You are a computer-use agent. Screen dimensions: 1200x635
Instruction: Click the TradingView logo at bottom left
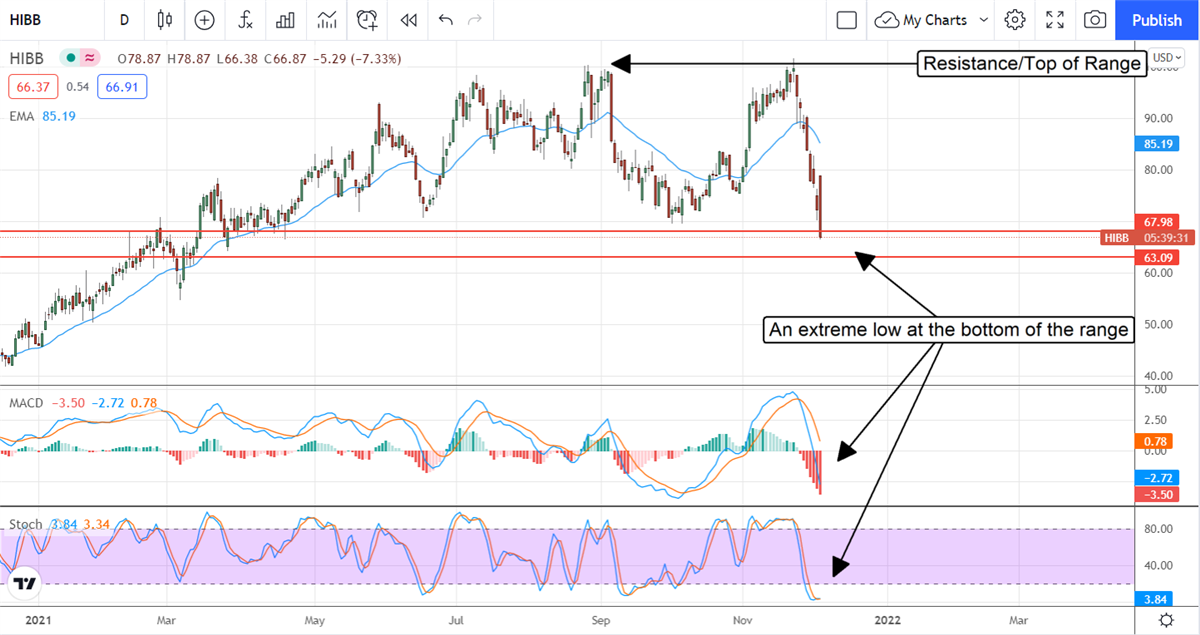[x=25, y=583]
